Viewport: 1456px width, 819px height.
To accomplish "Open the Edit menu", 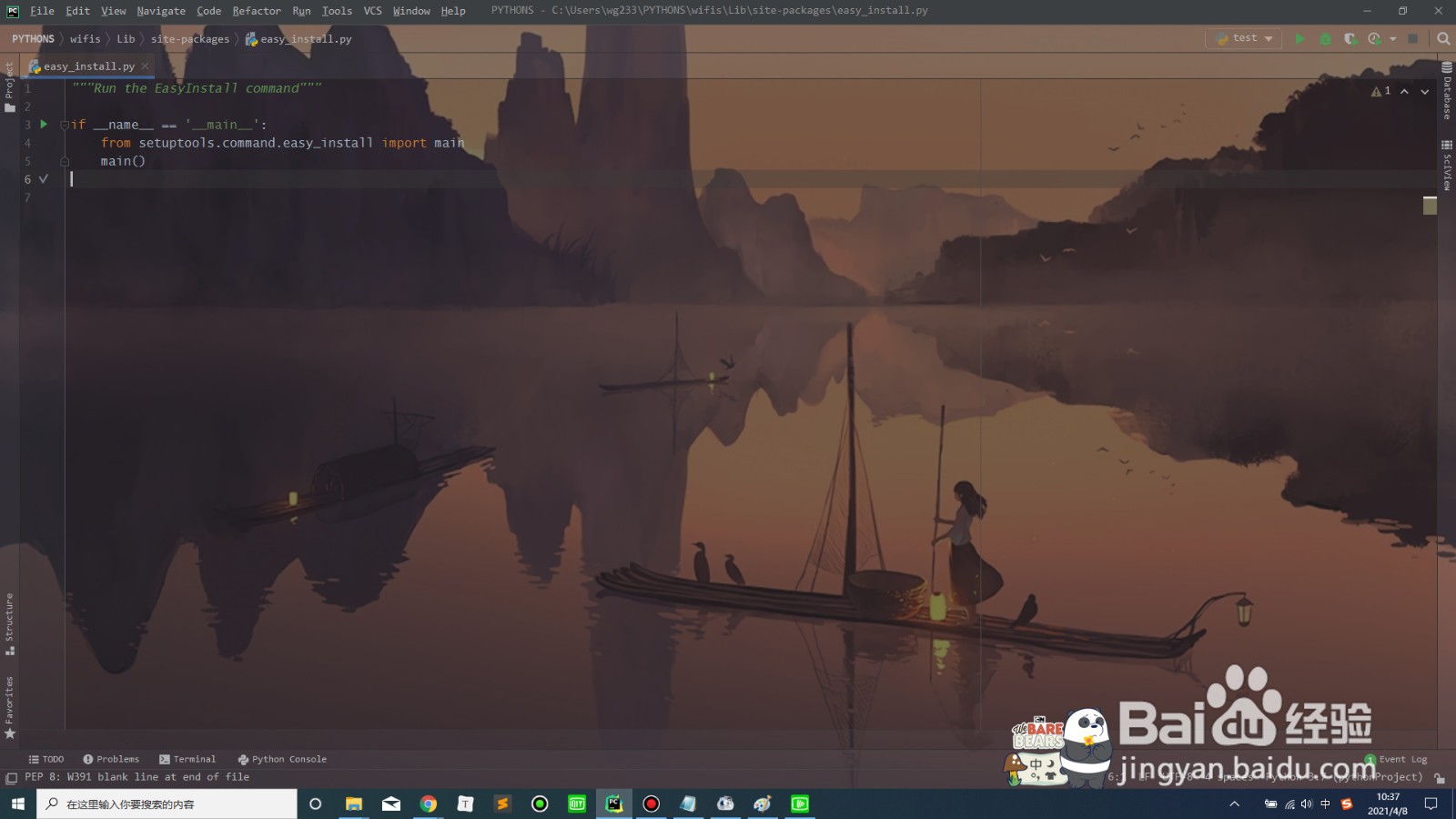I will pyautogui.click(x=77, y=11).
